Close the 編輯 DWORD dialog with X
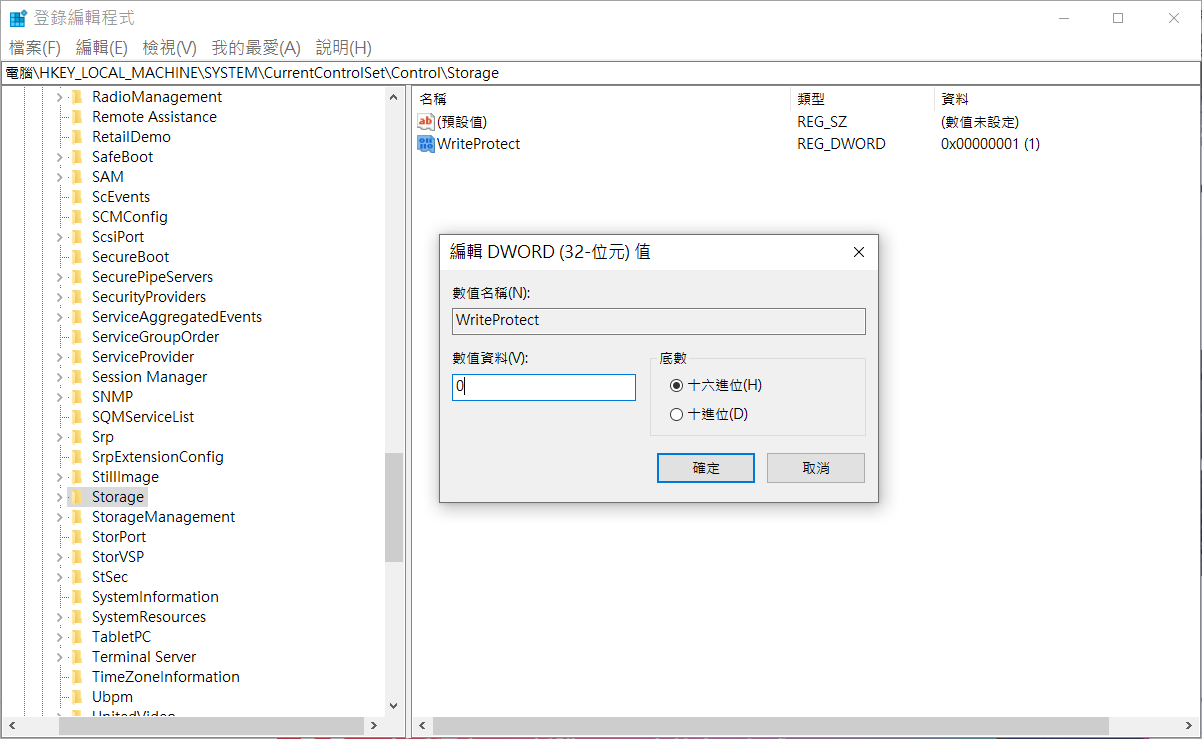The image size is (1202, 739). click(x=858, y=252)
